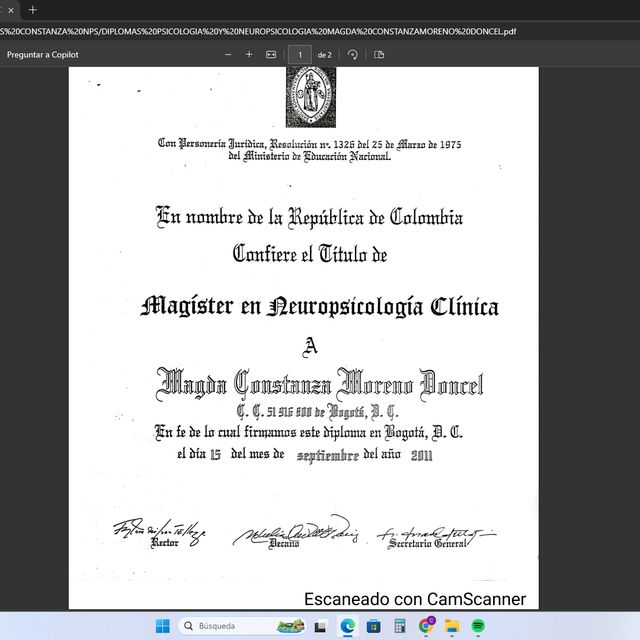Open Task View from the taskbar
640x640 pixels.
[320, 626]
